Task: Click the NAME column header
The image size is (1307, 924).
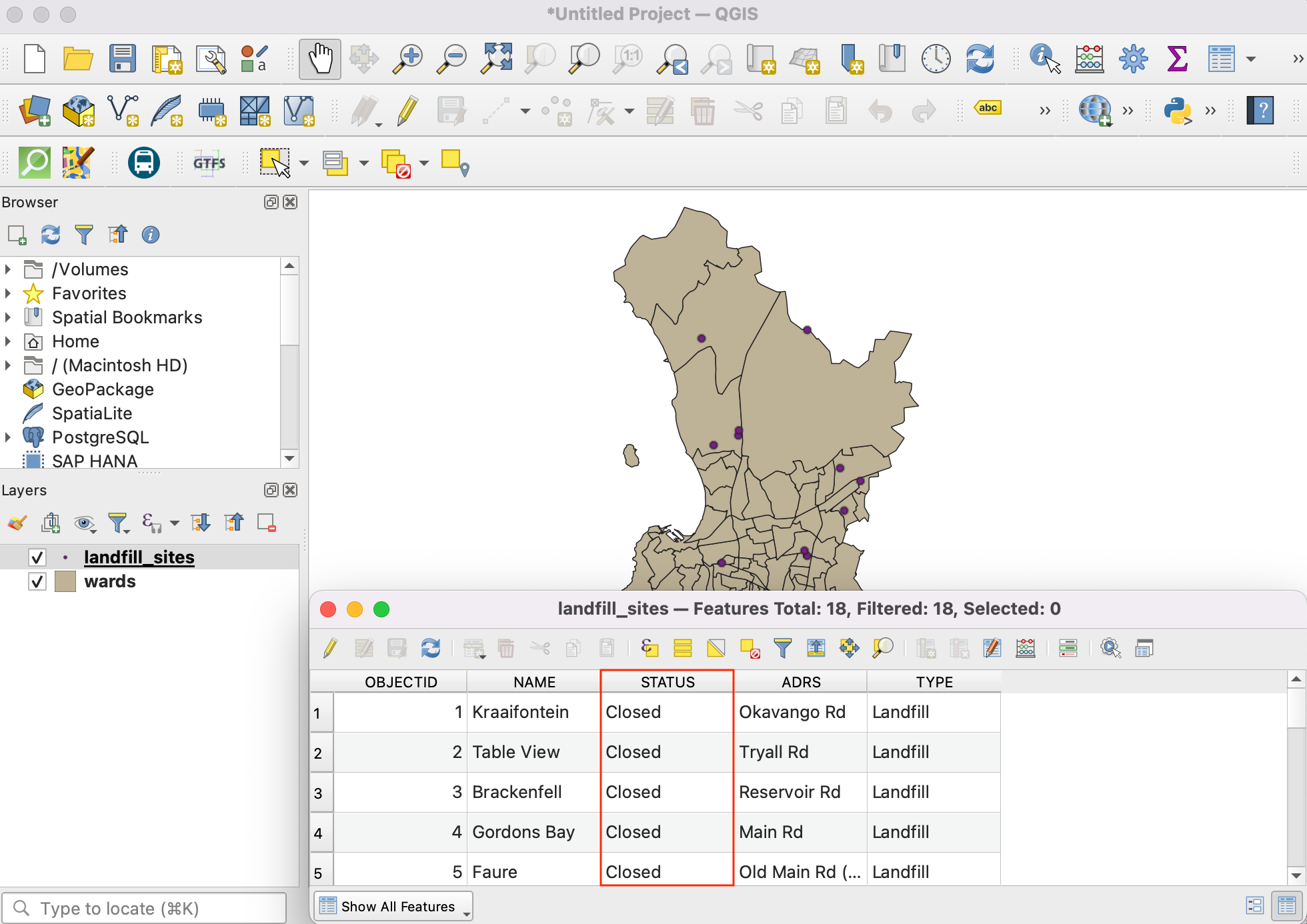Action: tap(533, 682)
